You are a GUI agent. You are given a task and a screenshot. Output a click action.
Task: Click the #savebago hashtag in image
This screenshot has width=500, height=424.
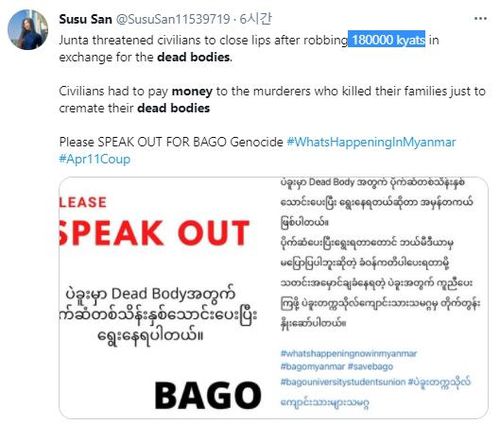click(x=370, y=366)
